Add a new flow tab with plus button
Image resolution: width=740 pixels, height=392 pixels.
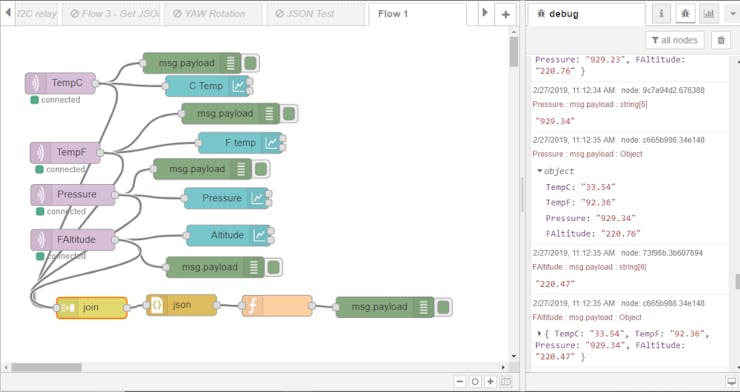pos(505,14)
